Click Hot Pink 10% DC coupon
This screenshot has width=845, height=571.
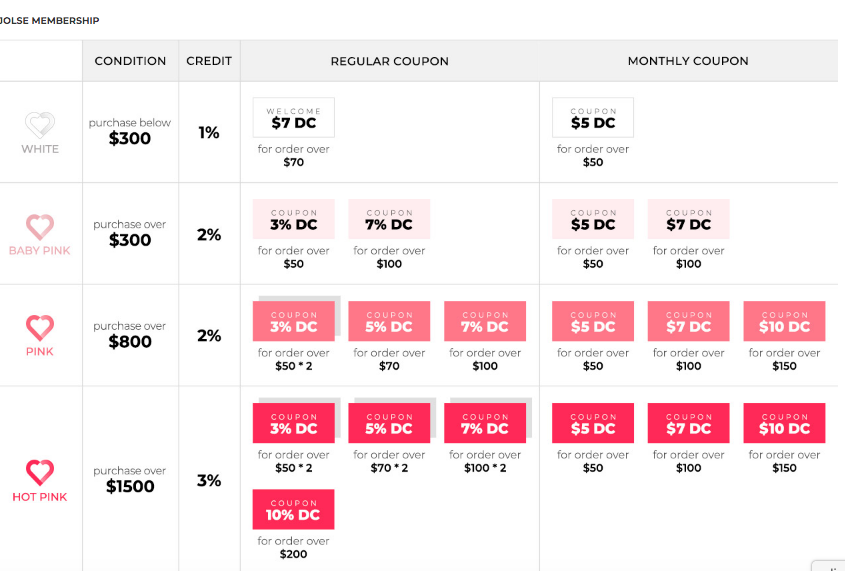coord(294,509)
